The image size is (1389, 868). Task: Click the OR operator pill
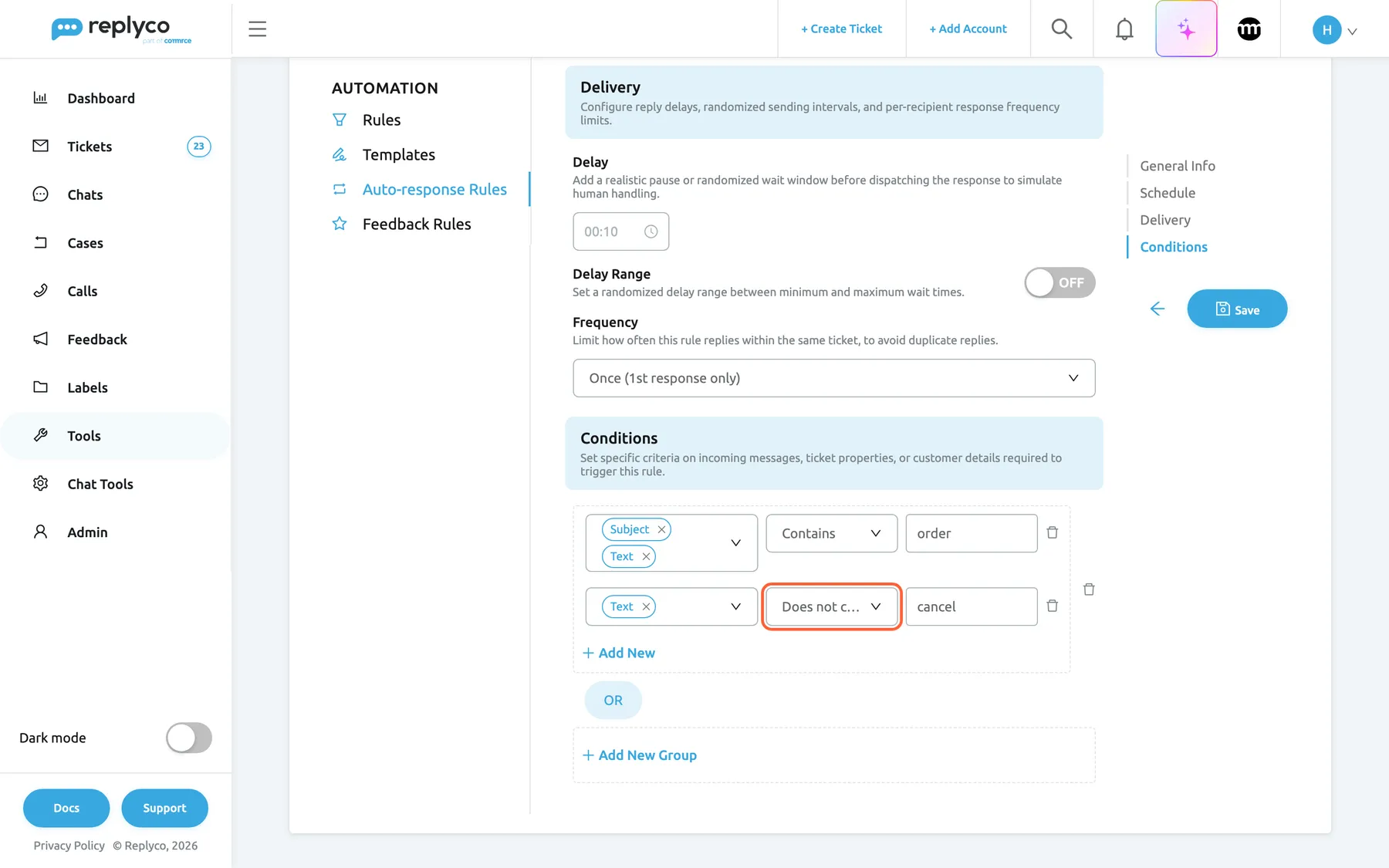click(x=613, y=701)
